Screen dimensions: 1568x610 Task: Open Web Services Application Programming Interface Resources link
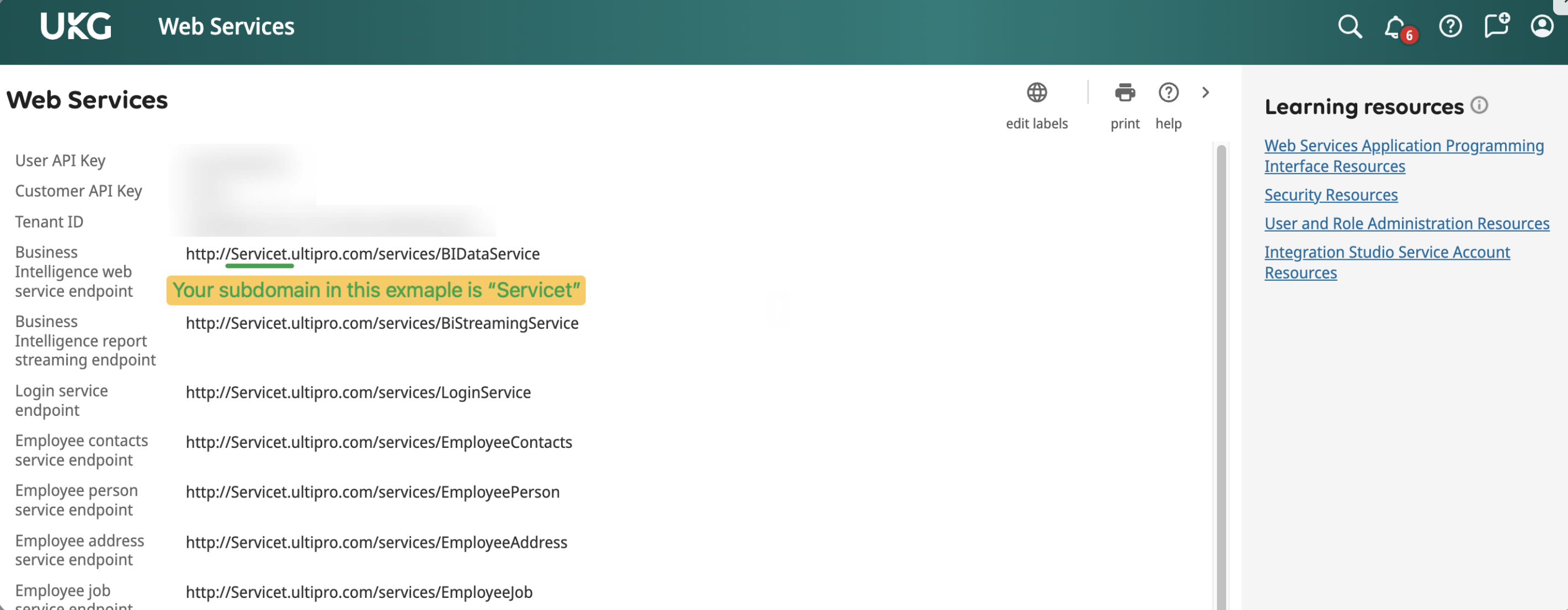pos(1404,156)
